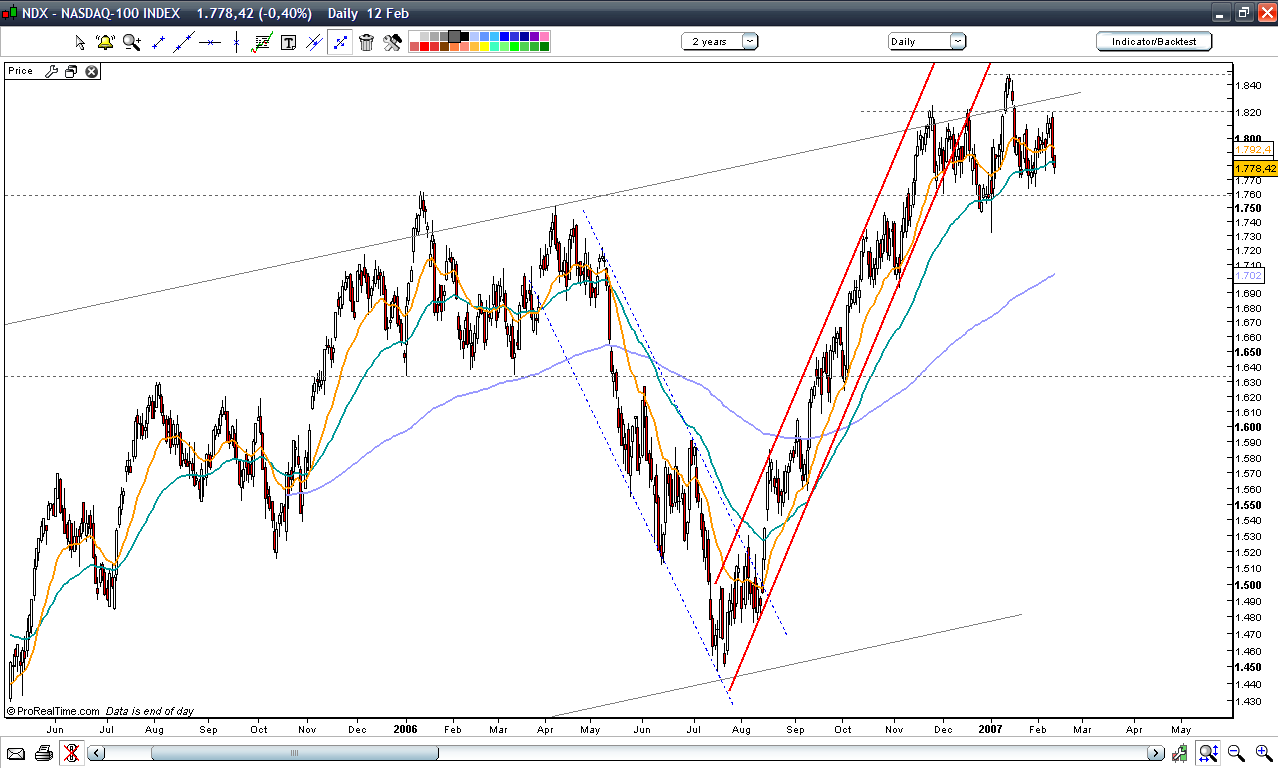Pick the yellow color swatch

pyautogui.click(x=484, y=47)
